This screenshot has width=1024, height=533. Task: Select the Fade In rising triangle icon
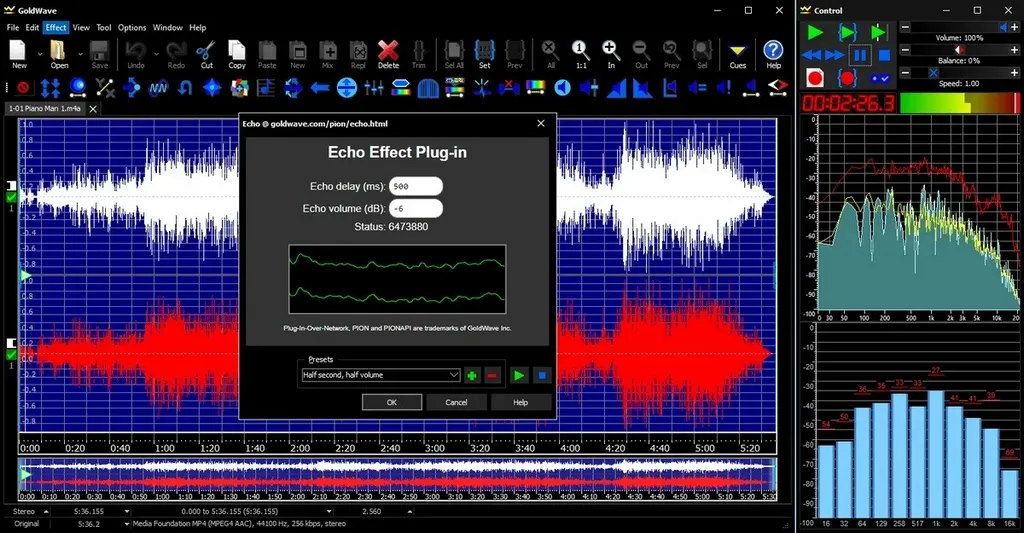pos(616,88)
